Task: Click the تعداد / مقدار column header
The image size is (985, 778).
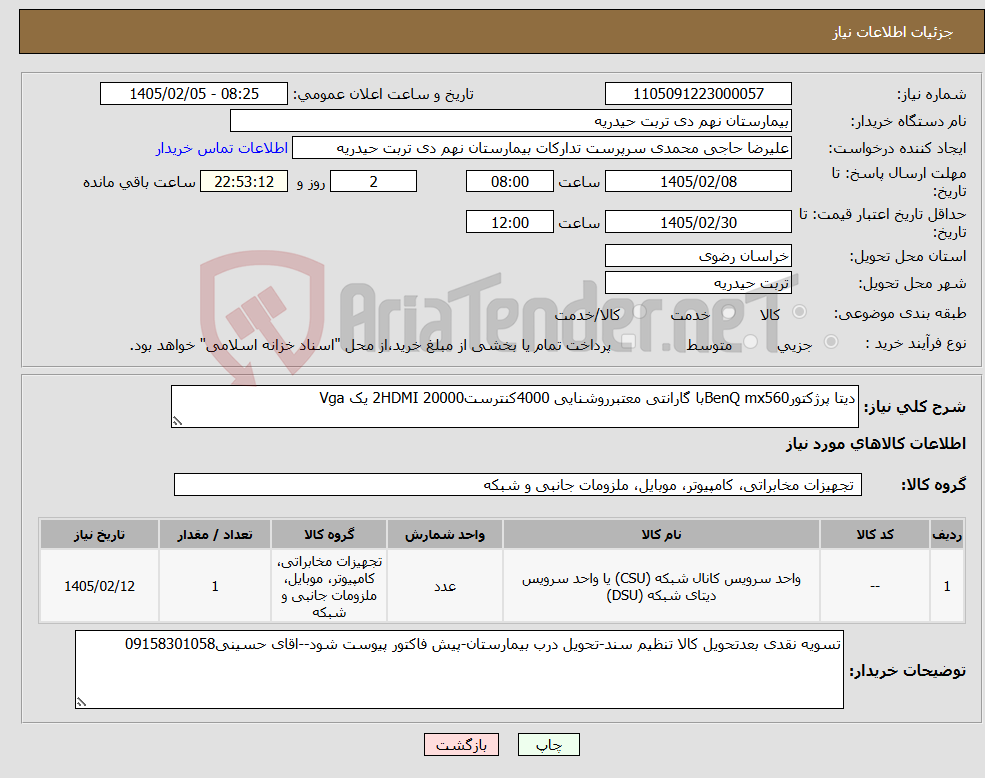Action: click(x=215, y=534)
